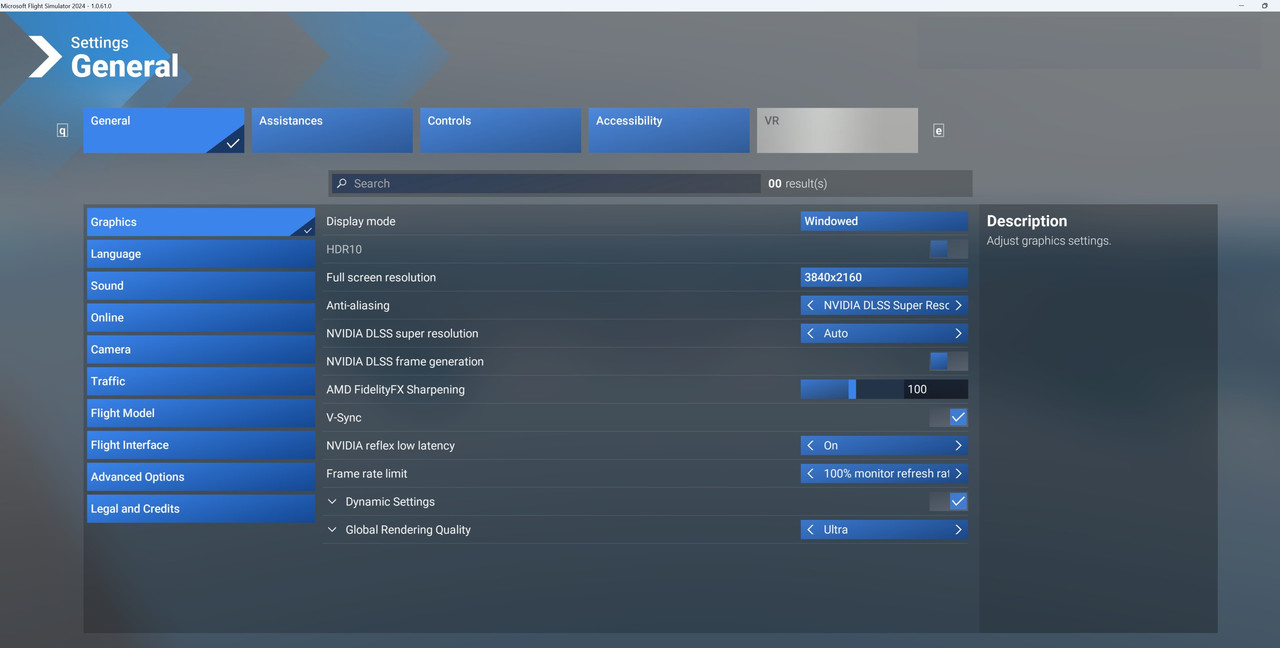
Task: Open the Flight Model category
Action: point(201,413)
